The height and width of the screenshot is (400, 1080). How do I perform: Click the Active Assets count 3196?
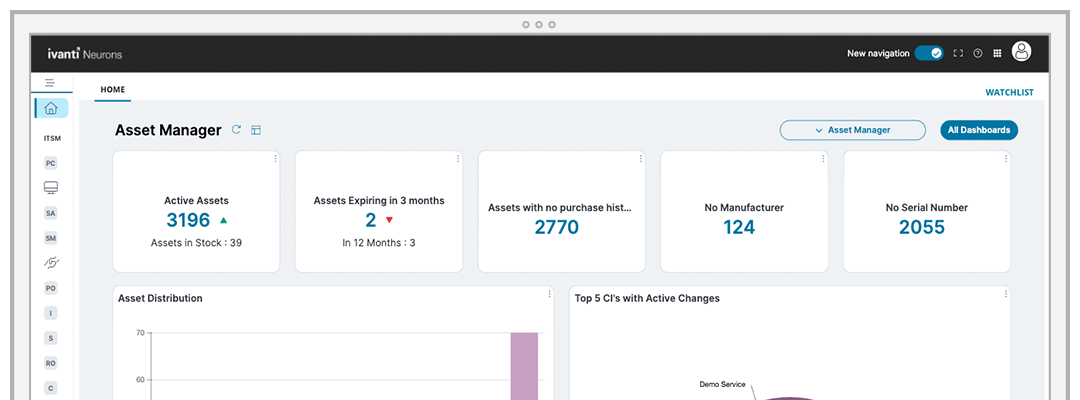coord(188,220)
